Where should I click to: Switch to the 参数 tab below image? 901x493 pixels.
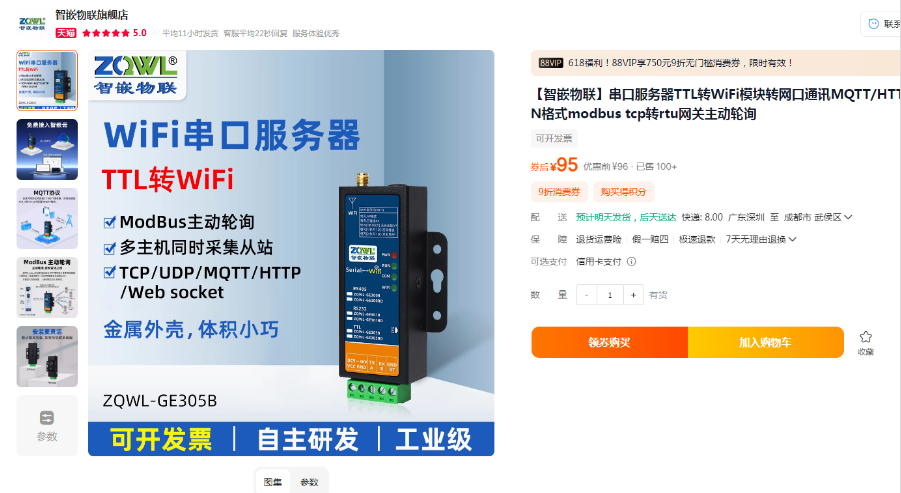[309, 482]
